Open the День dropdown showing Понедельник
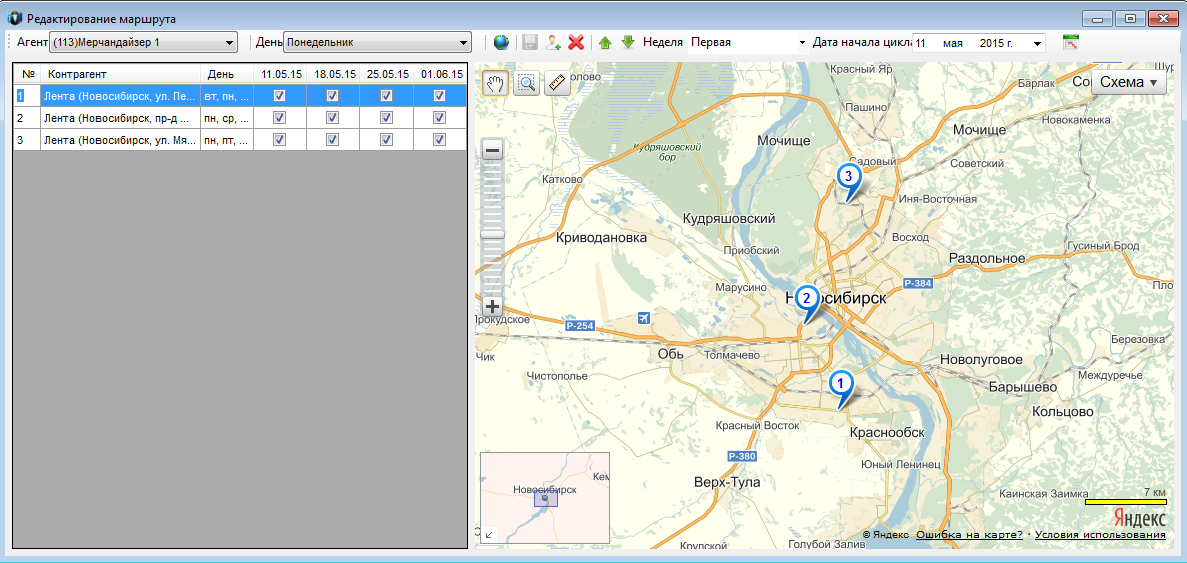Viewport: 1187px width, 563px height. point(464,43)
